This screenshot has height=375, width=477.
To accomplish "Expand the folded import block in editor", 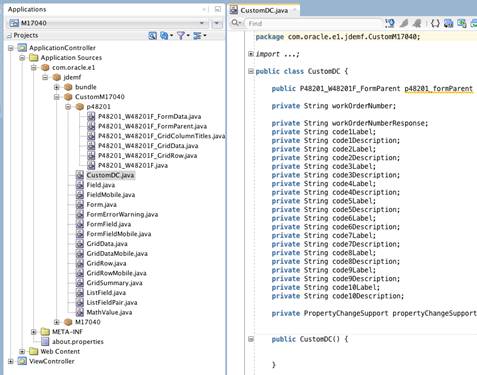I will pyautogui.click(x=251, y=54).
